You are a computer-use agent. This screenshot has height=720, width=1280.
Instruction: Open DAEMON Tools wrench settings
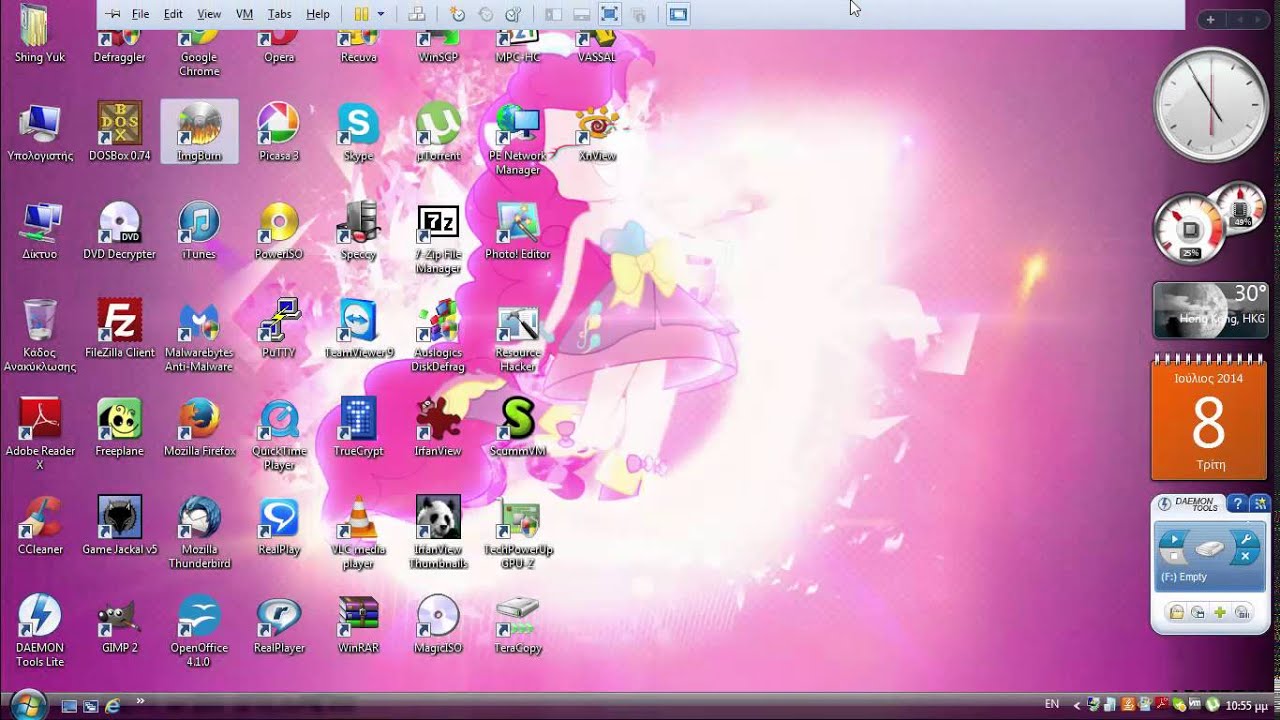1246,539
